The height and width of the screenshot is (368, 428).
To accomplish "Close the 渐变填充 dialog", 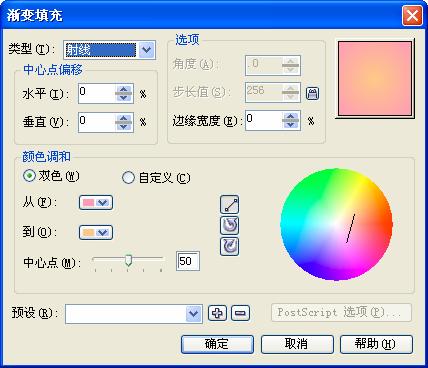I will coord(412,15).
